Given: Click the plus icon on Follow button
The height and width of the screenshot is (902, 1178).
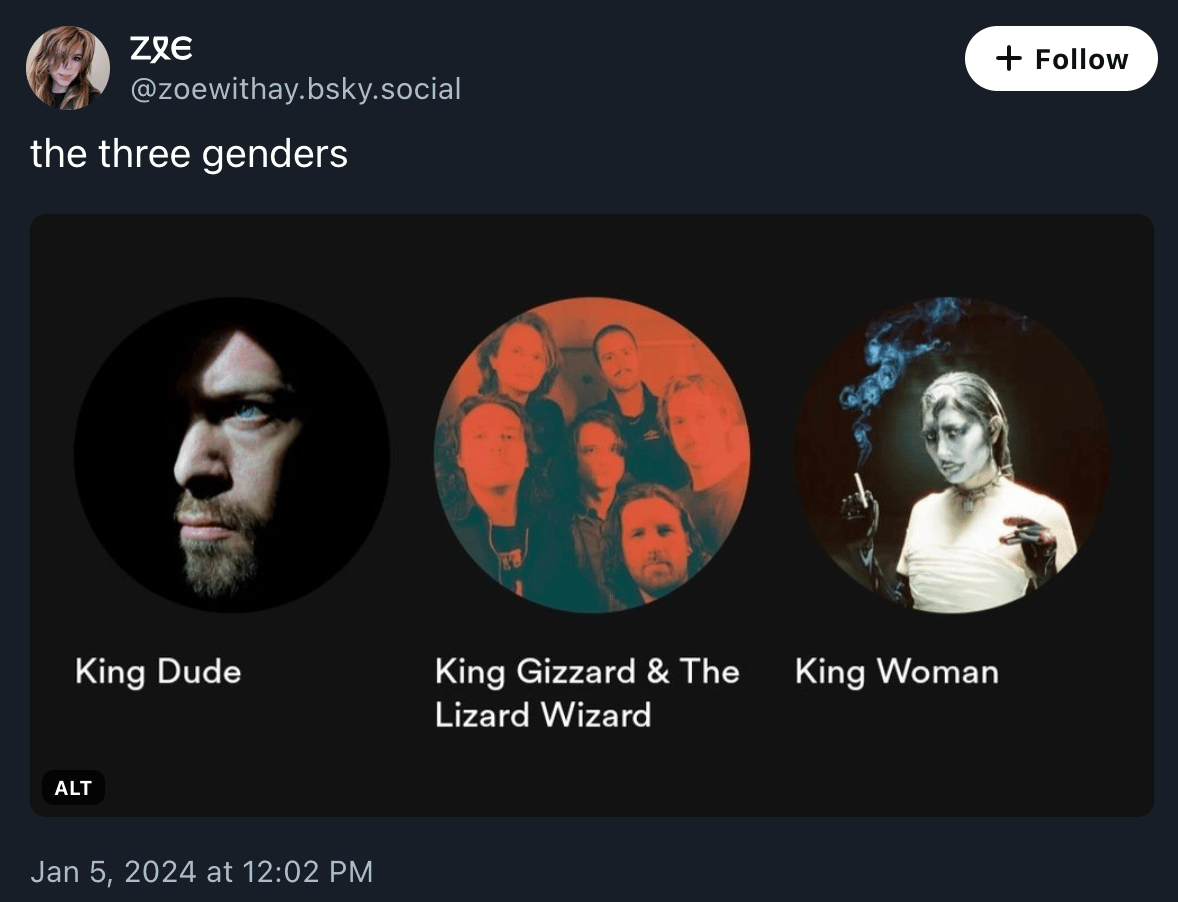Looking at the screenshot, I should (x=1009, y=59).
